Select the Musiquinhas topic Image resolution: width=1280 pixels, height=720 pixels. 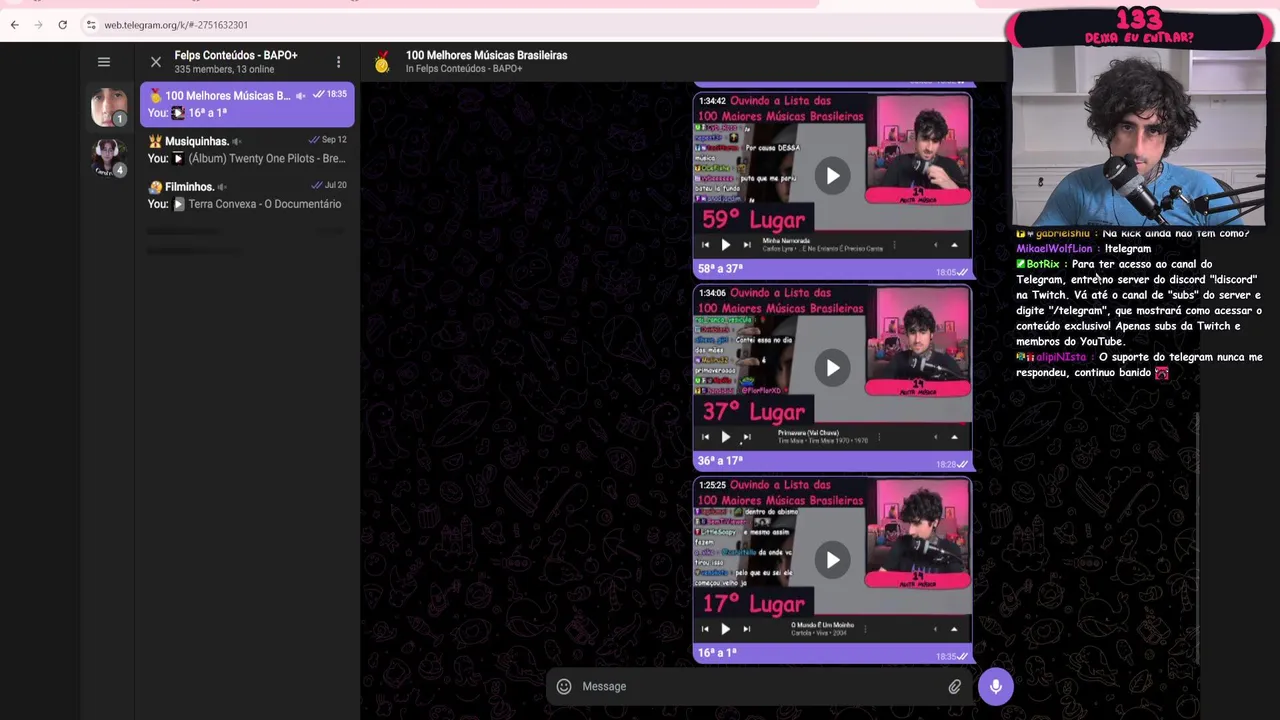tap(247, 150)
